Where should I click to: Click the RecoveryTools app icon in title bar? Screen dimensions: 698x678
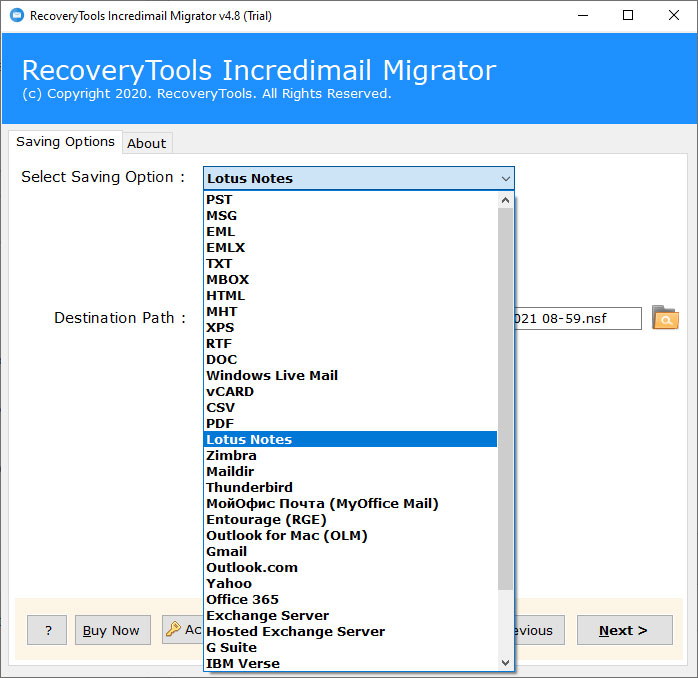[x=16, y=16]
